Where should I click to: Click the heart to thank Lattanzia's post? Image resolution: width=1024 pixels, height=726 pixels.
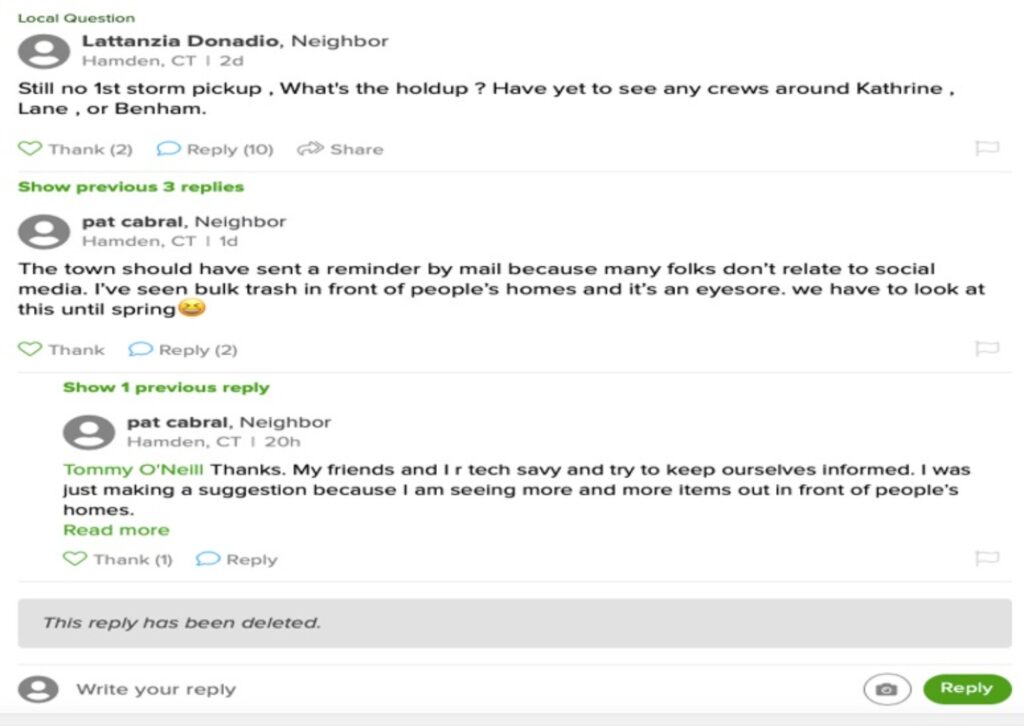tap(31, 149)
